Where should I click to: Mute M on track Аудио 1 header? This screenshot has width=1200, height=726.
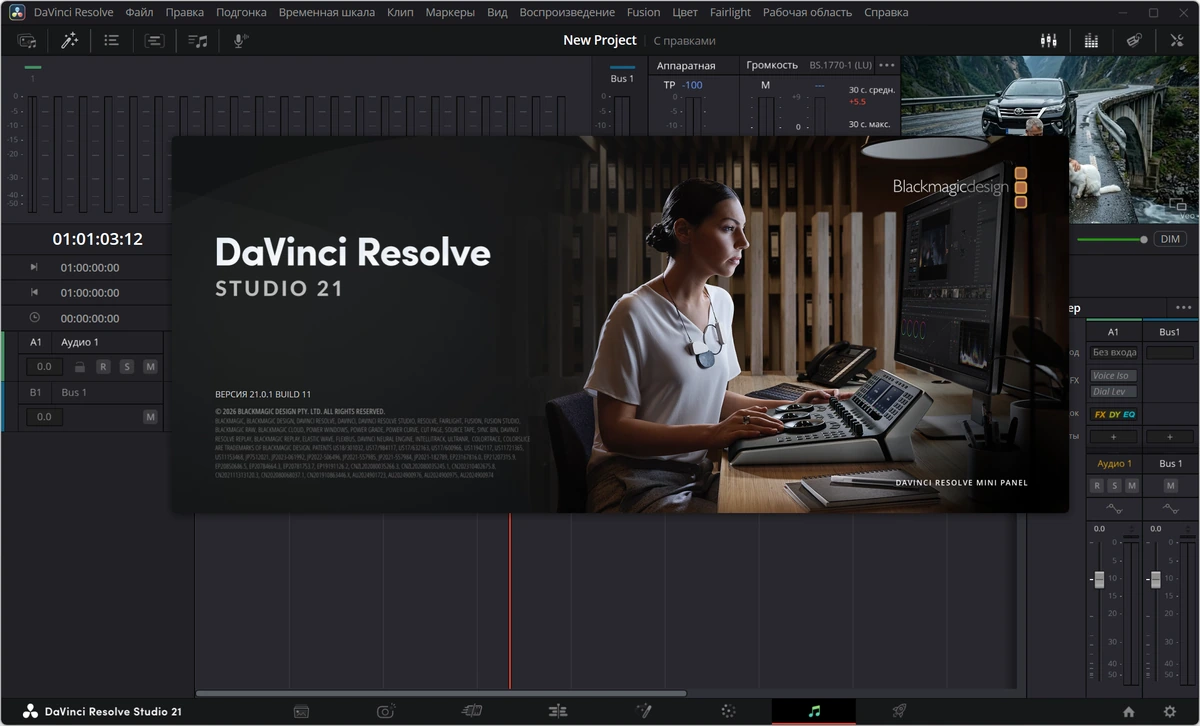coord(150,367)
